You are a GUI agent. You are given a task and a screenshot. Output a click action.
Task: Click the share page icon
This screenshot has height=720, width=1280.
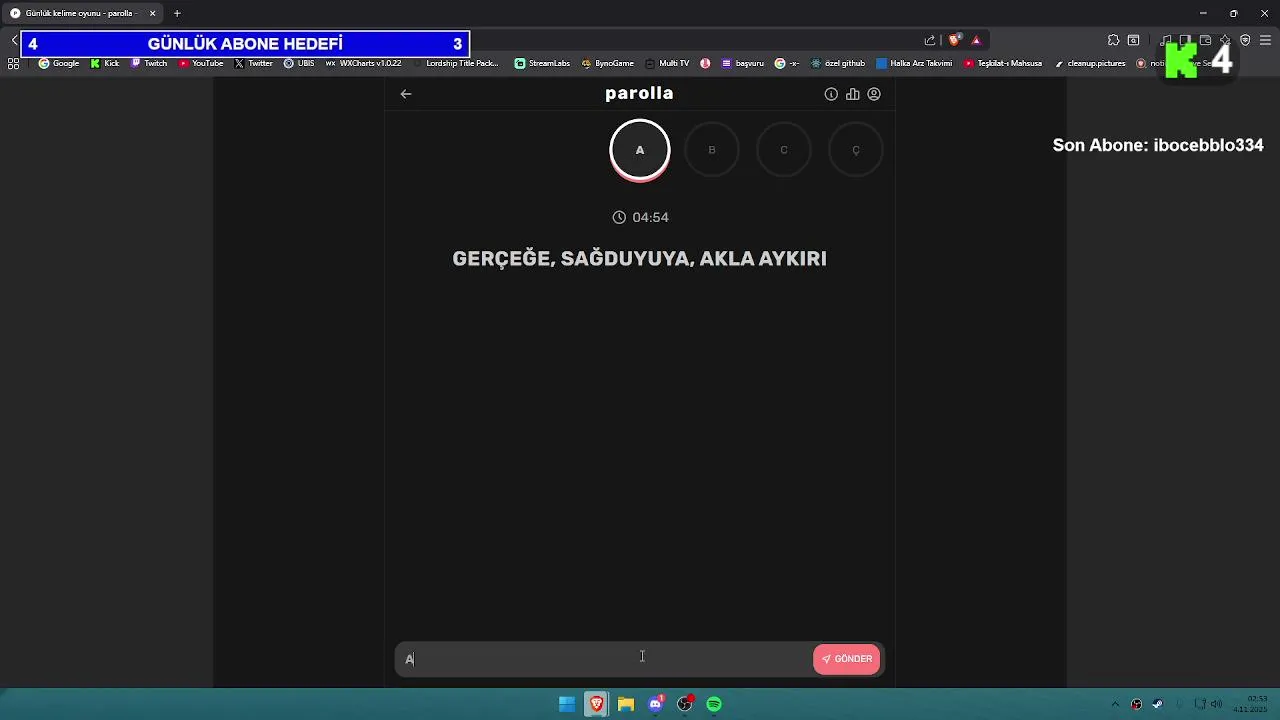click(930, 40)
